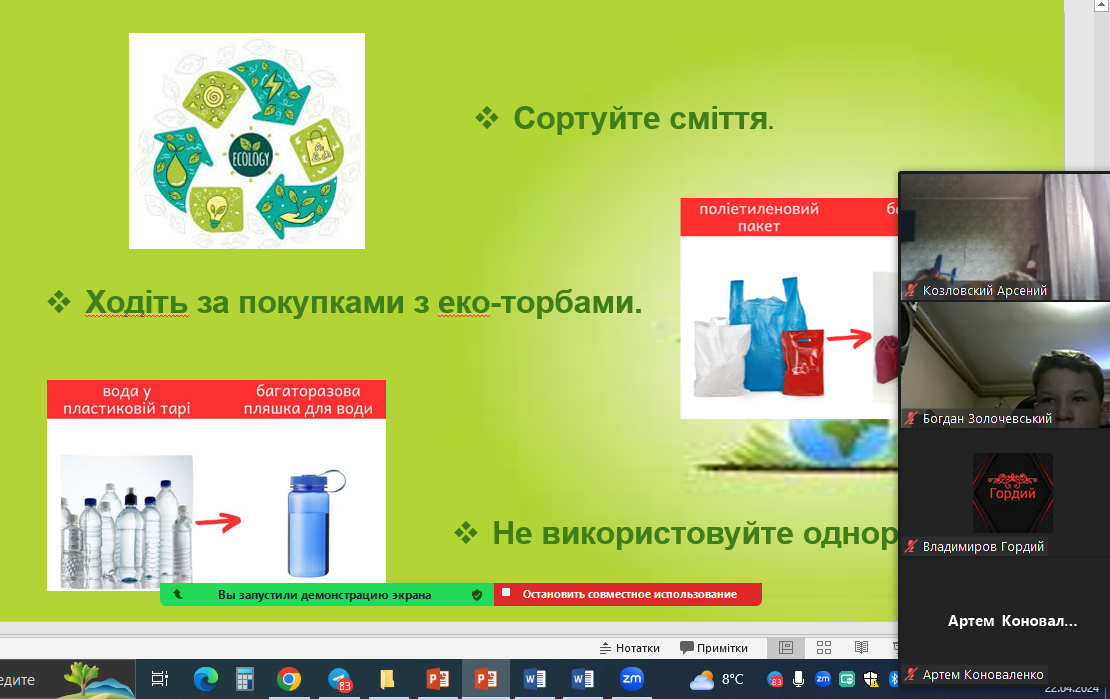Select the Артем Коновал... participant tile
The height and width of the screenshot is (699, 1110).
click(x=1005, y=621)
